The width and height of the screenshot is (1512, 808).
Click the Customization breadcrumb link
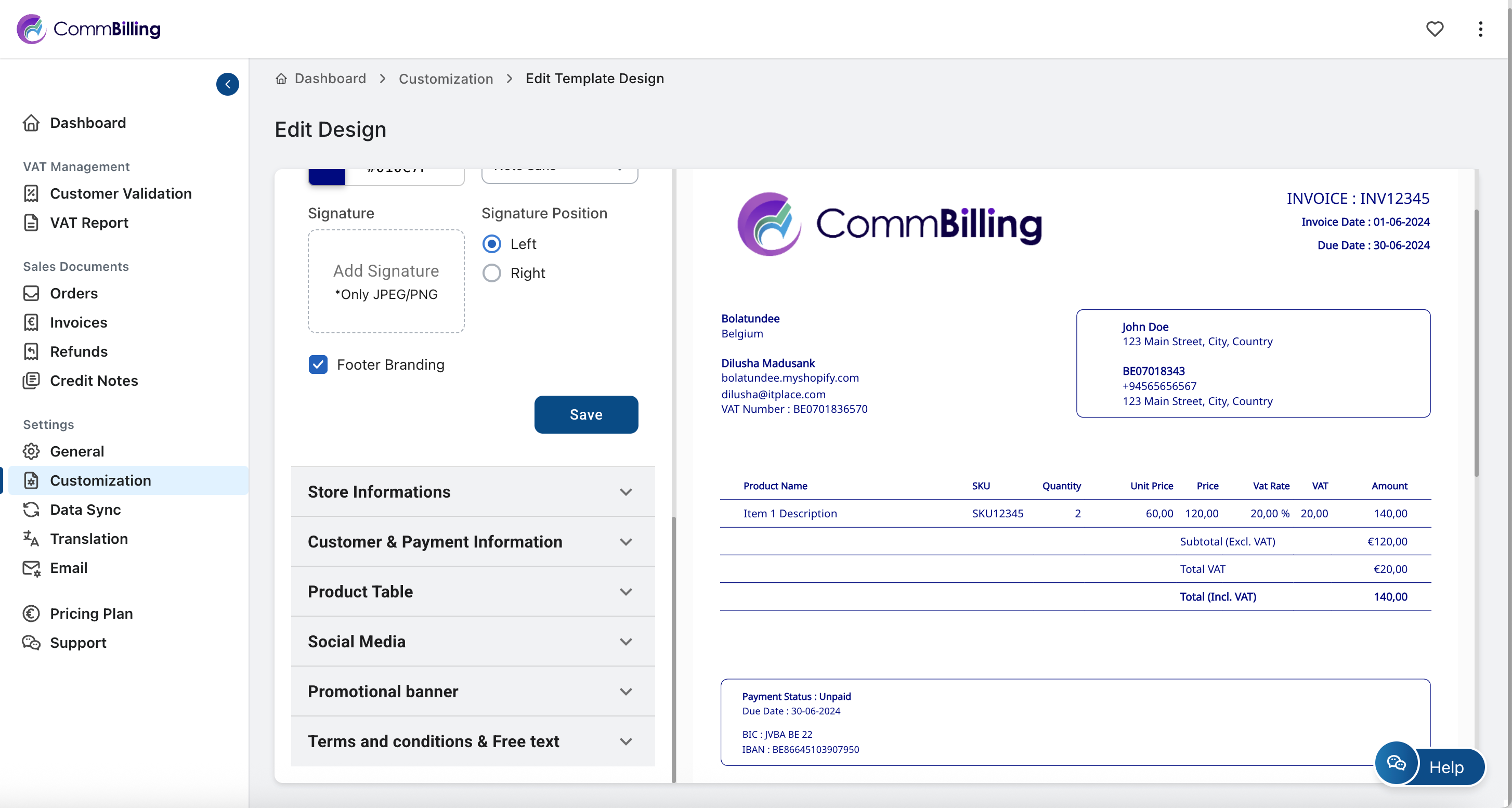(x=446, y=79)
